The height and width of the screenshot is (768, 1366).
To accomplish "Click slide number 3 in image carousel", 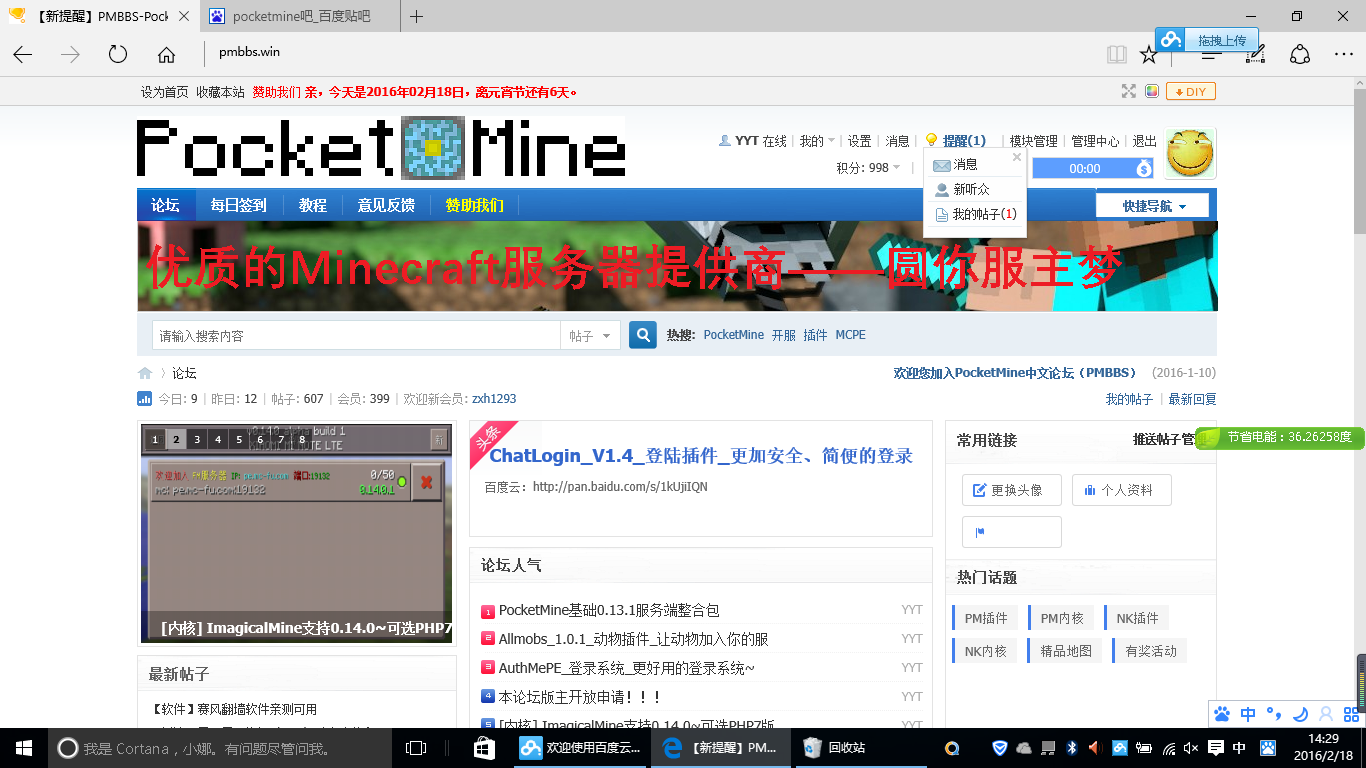I will tap(198, 439).
